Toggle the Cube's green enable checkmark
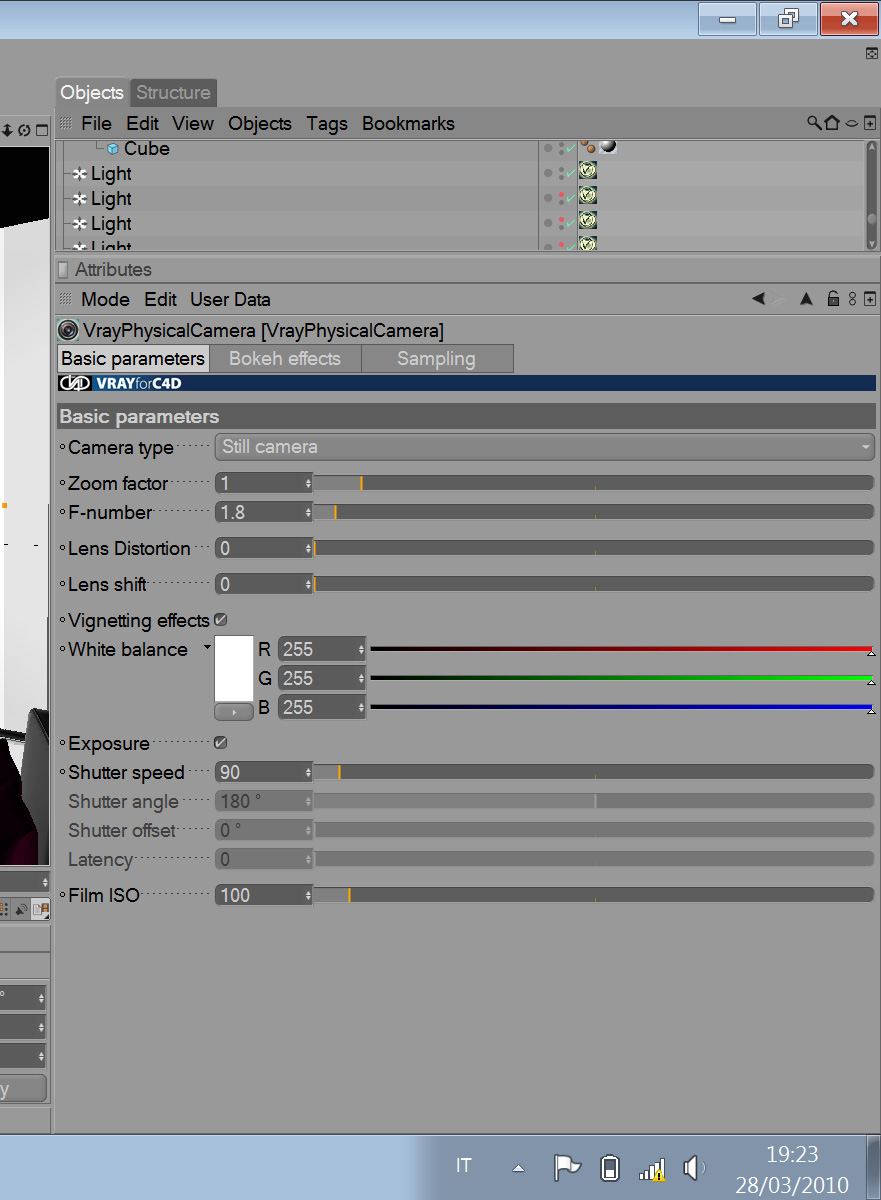 [x=571, y=149]
